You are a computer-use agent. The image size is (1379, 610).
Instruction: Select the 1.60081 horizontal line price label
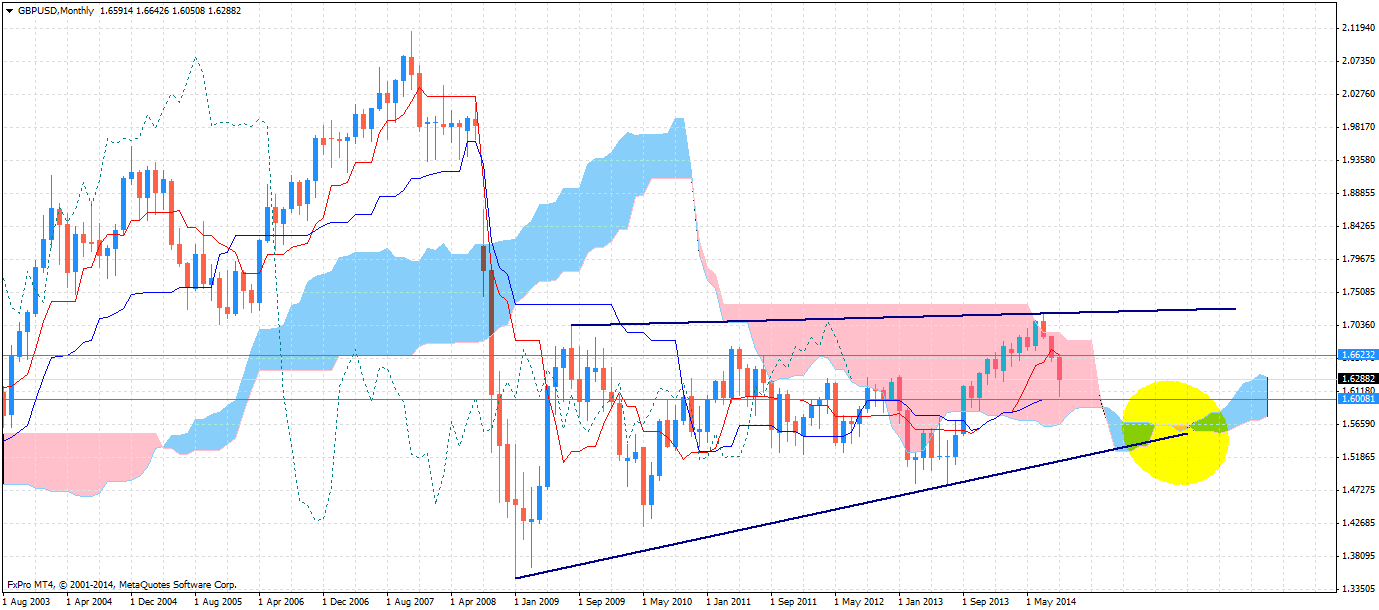pos(1357,398)
